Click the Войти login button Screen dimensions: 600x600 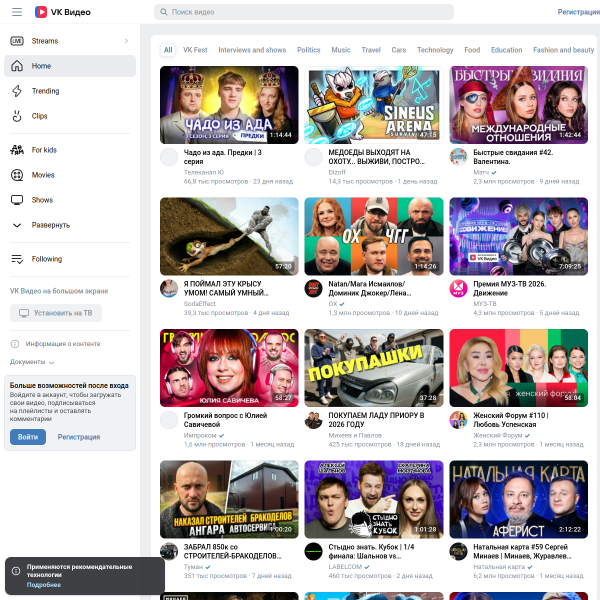[28, 437]
